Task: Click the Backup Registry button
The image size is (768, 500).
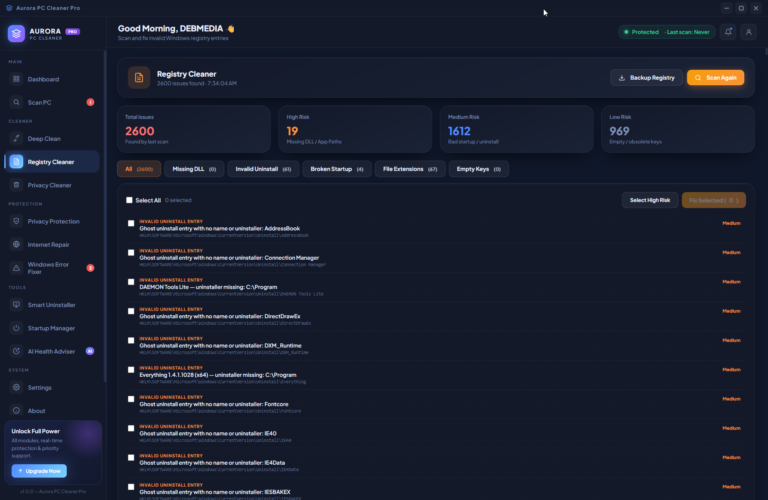Action: pyautogui.click(x=646, y=77)
